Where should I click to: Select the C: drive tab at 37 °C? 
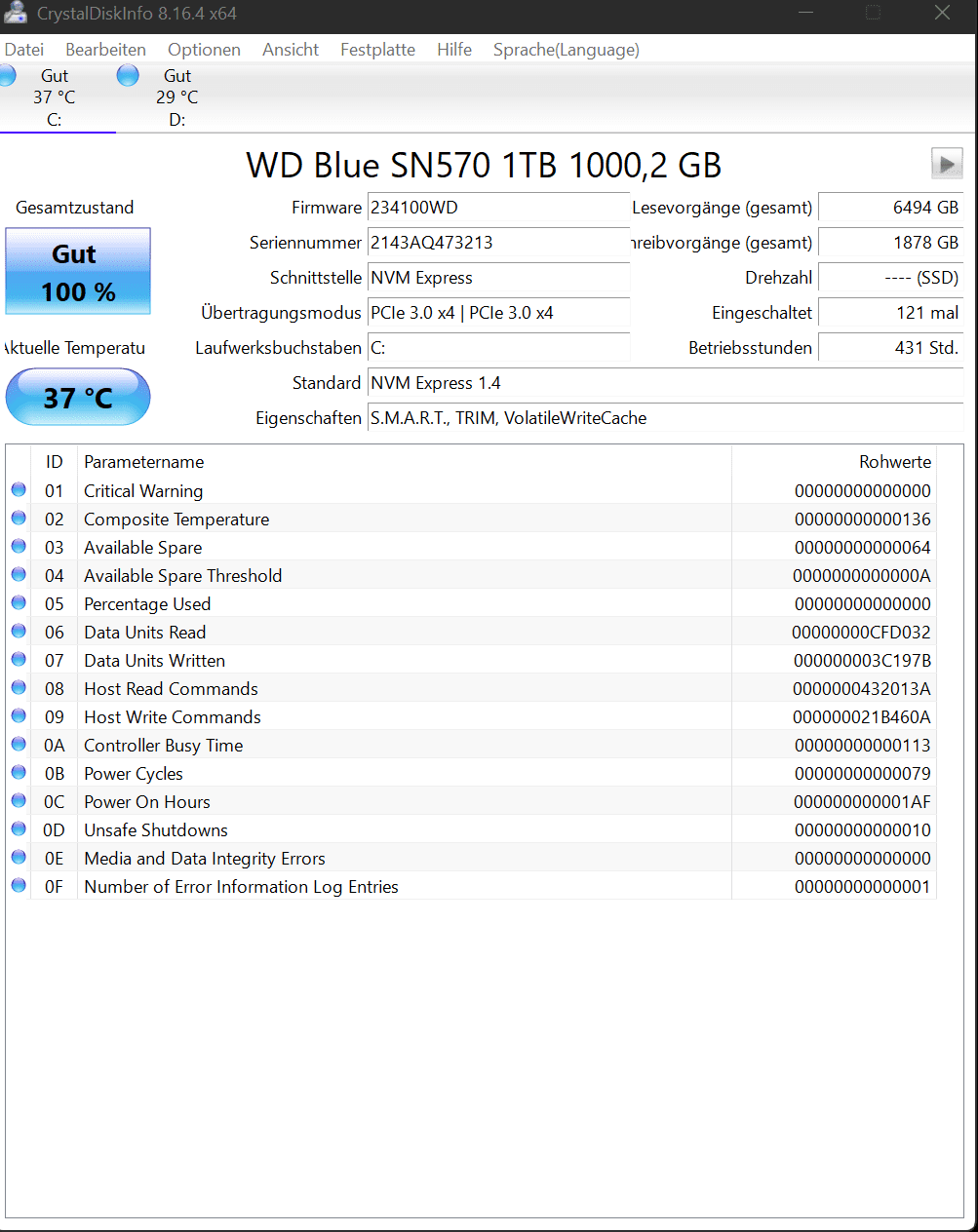pyautogui.click(x=55, y=97)
